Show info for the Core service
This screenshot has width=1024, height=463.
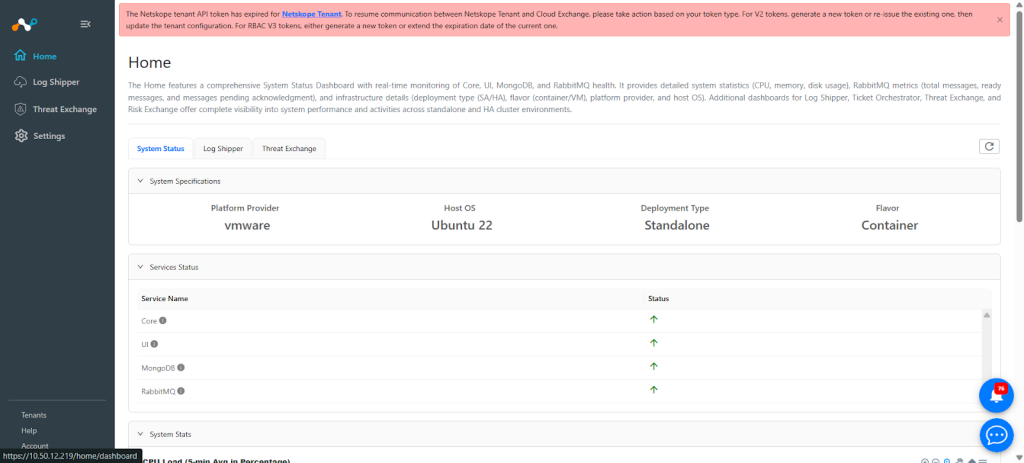point(163,321)
